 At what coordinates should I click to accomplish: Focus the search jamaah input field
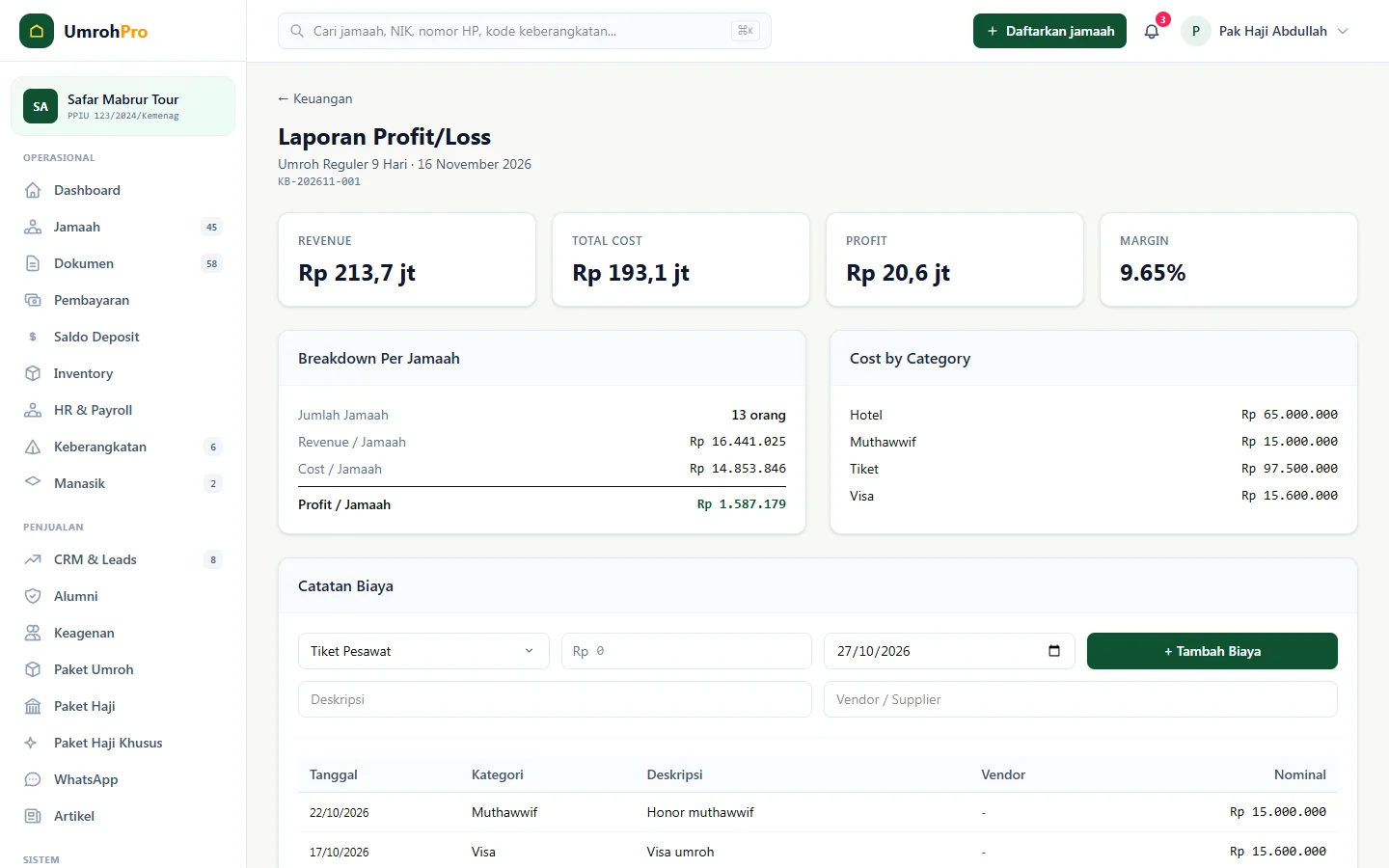pos(525,31)
